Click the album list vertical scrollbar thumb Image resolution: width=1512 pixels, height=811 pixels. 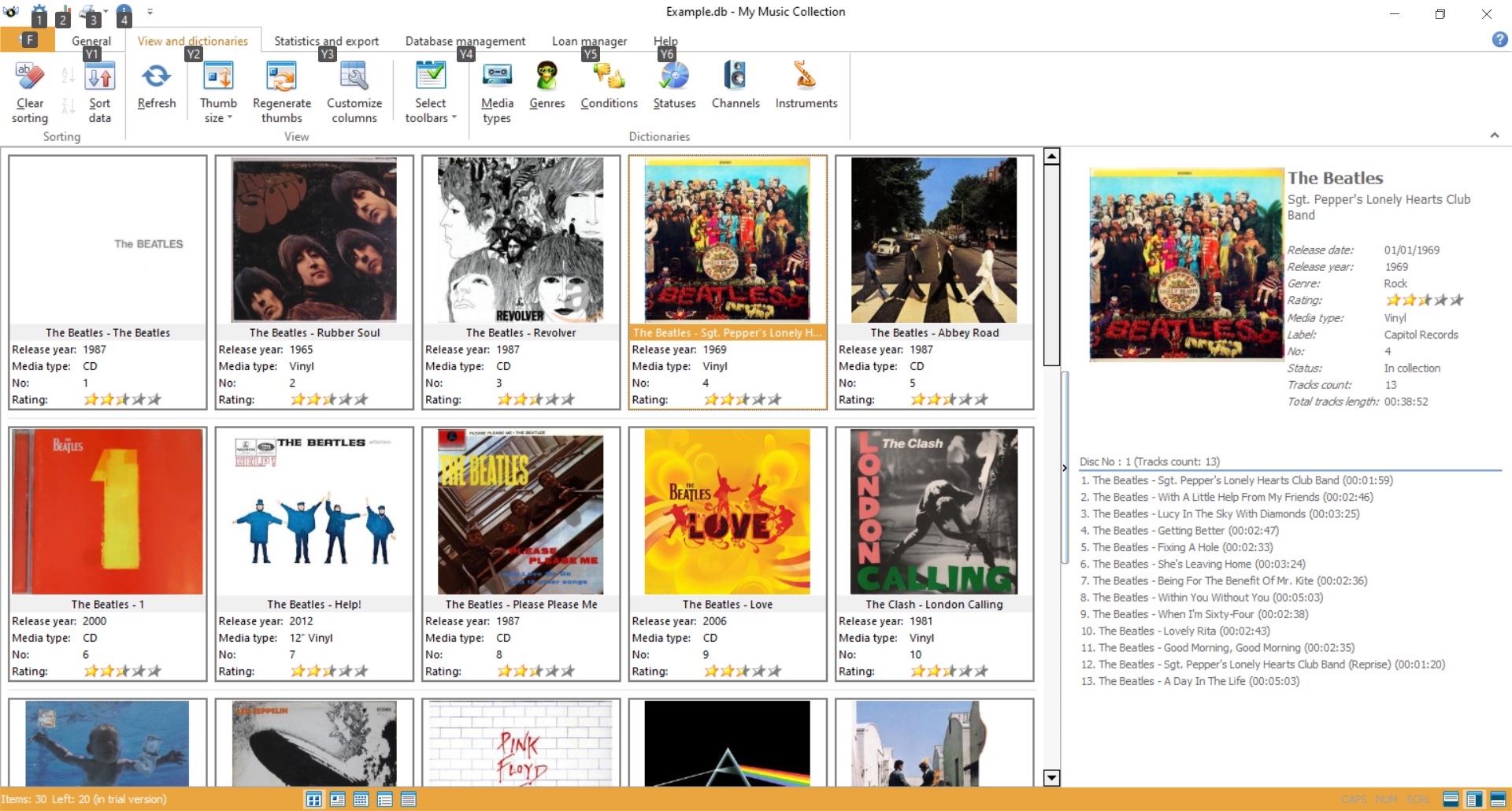pos(1051,265)
